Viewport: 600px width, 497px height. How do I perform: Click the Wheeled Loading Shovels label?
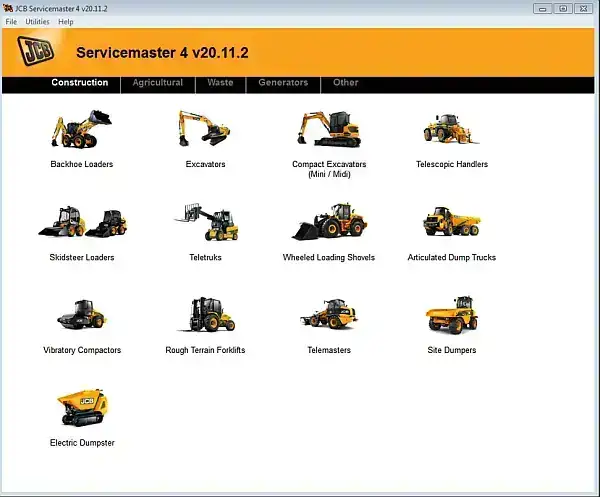329,257
